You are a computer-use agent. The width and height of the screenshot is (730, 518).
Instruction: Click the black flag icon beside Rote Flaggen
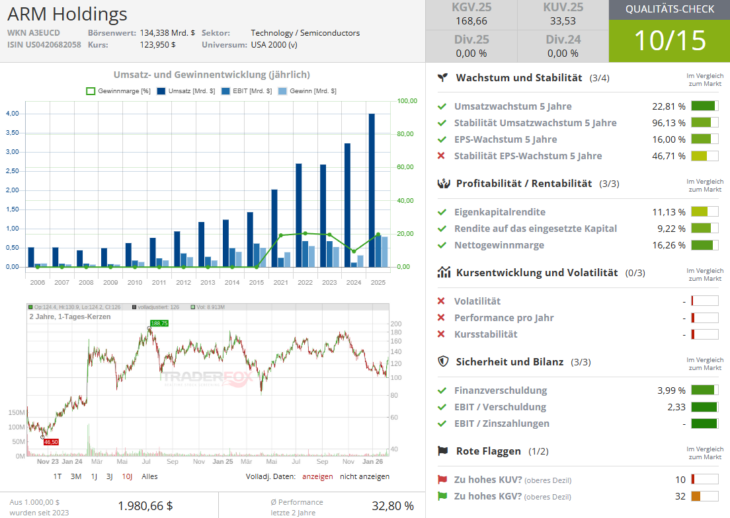[x=442, y=450]
